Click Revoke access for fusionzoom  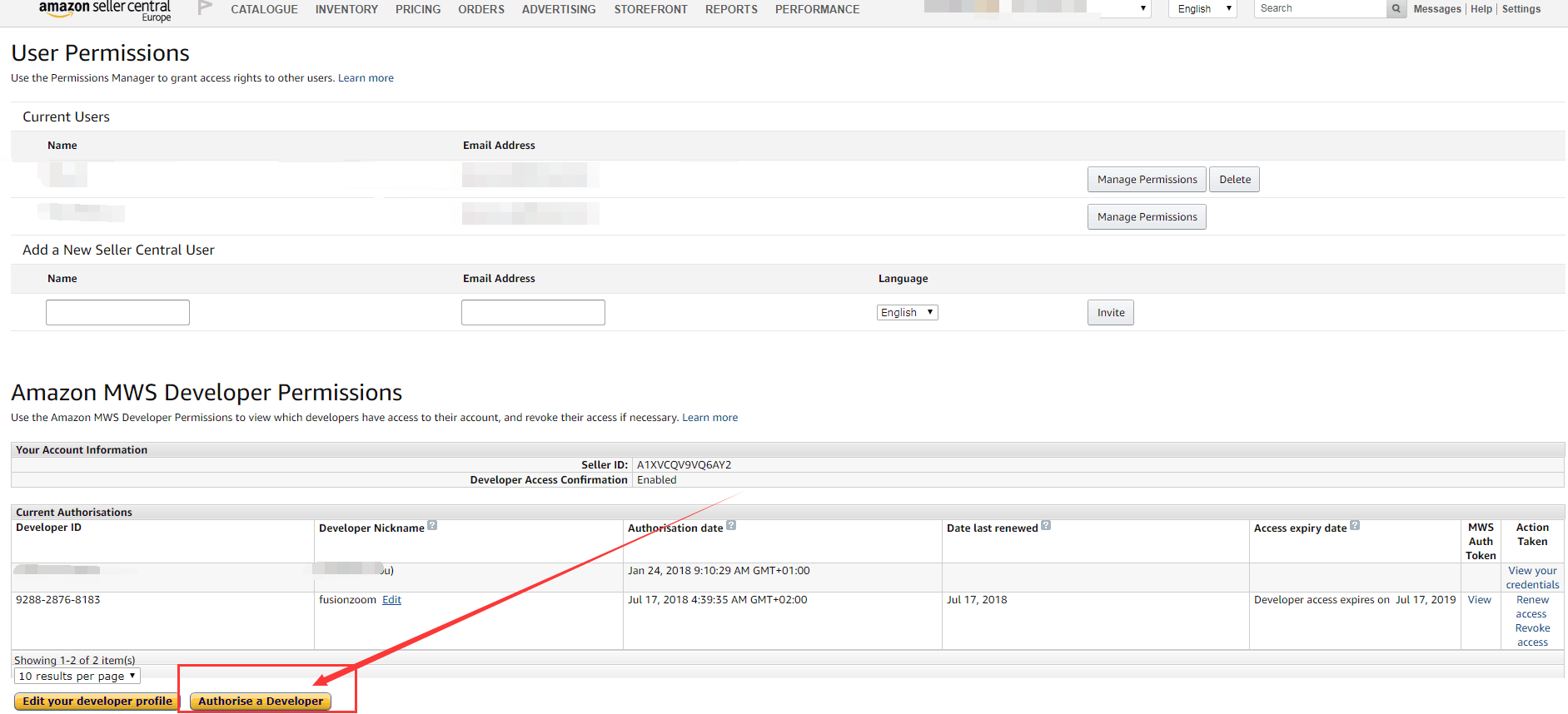point(1532,635)
